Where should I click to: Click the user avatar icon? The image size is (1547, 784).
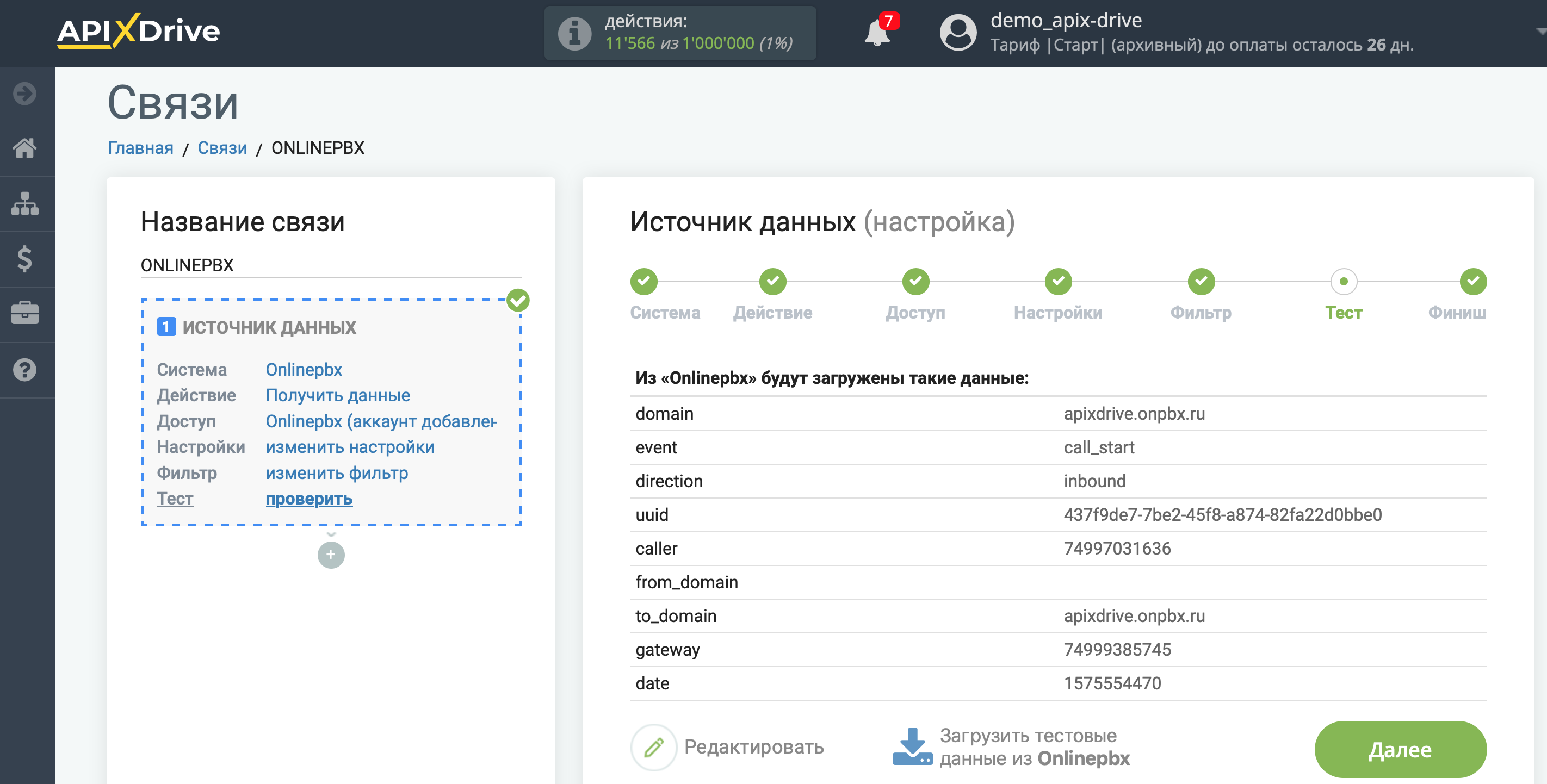pos(958,33)
